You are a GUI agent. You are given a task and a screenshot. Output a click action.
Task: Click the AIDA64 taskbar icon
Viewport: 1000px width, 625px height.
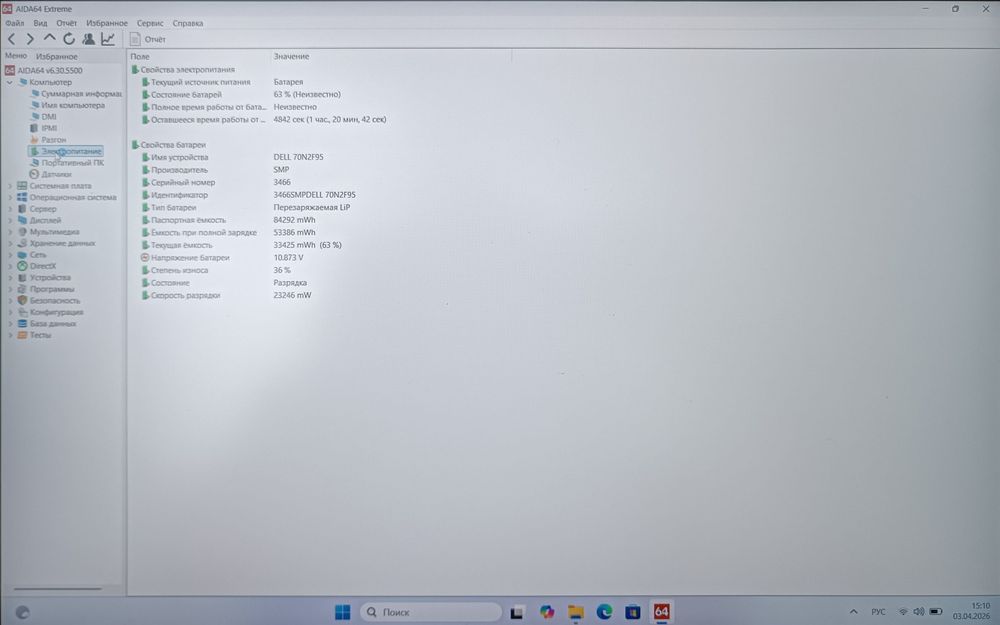661,612
